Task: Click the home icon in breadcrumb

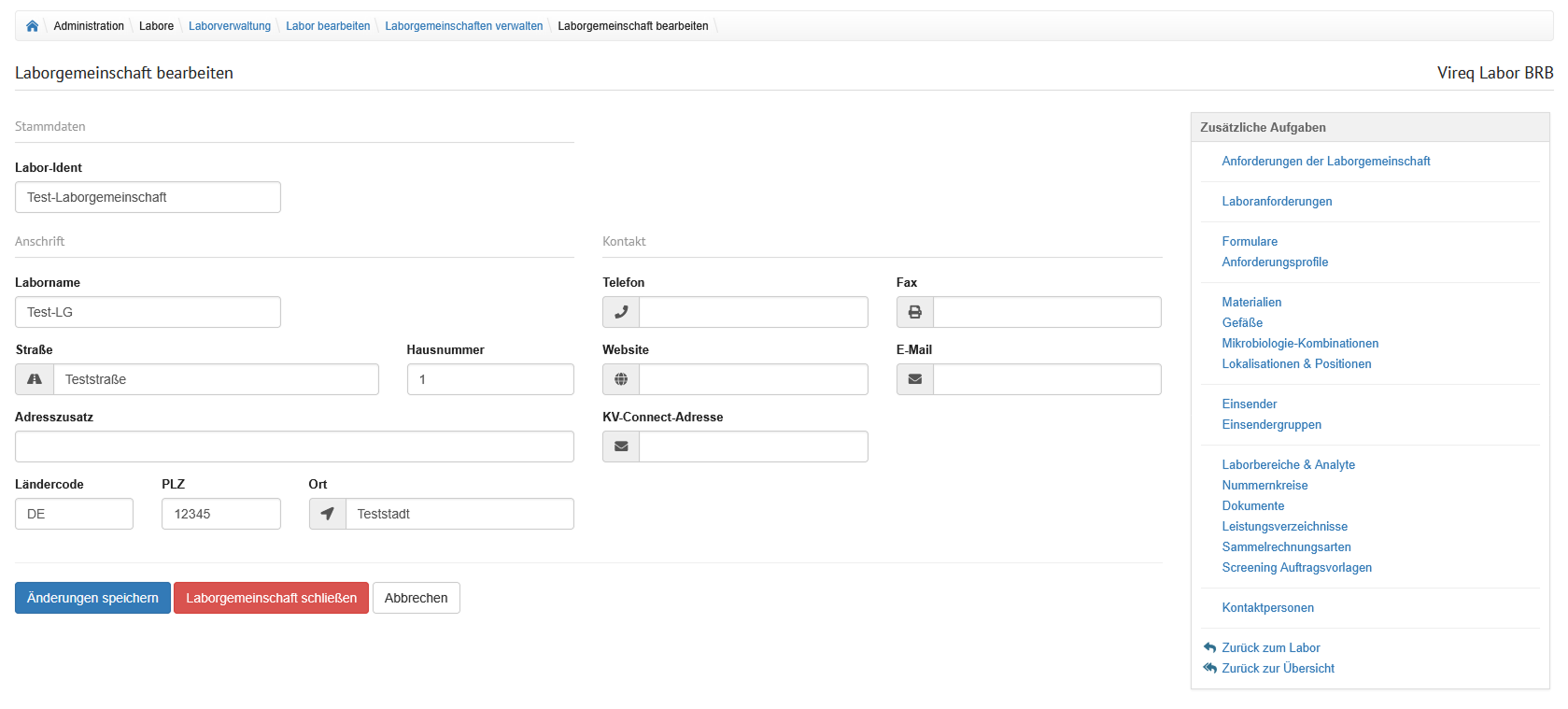Action: [x=32, y=26]
